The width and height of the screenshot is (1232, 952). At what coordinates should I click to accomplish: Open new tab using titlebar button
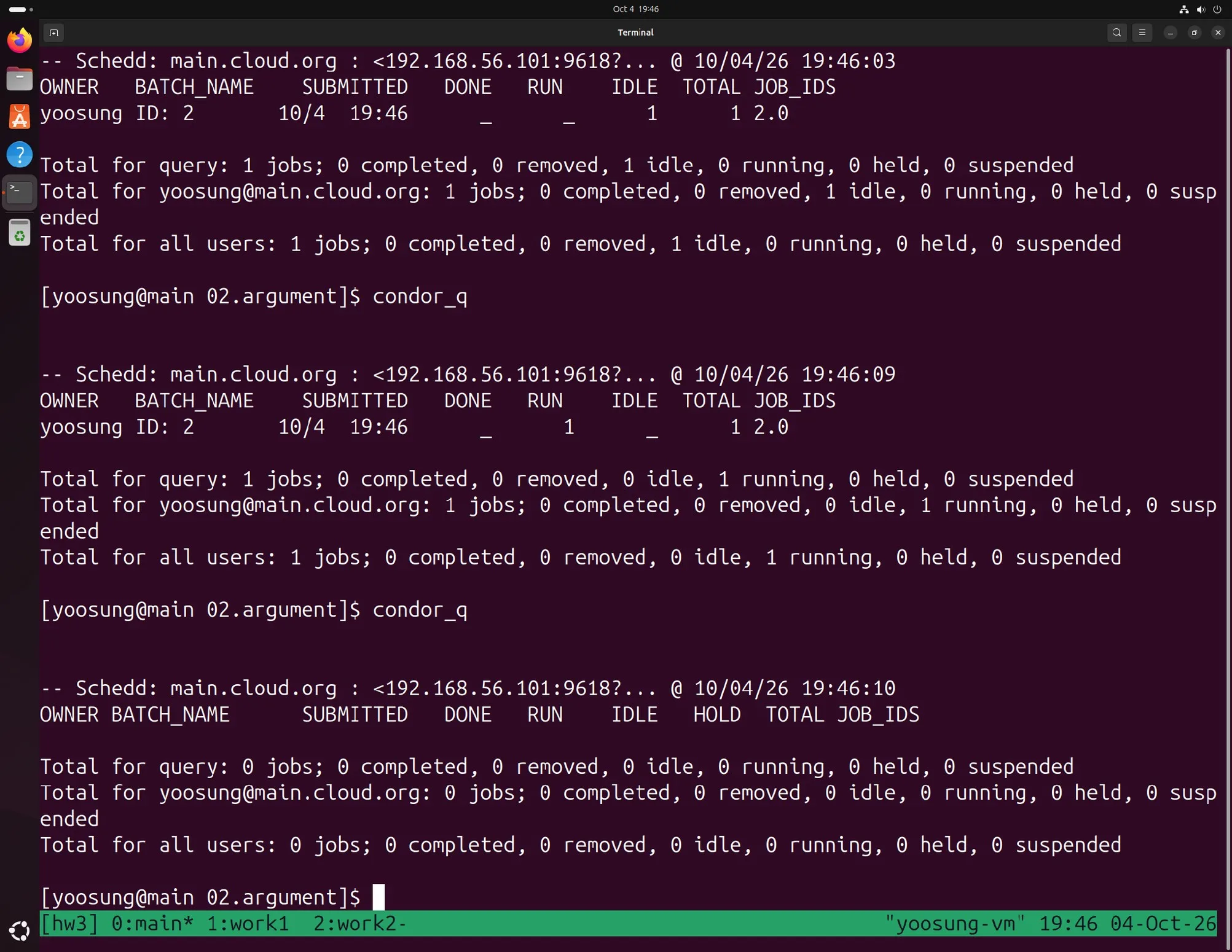[x=54, y=33]
